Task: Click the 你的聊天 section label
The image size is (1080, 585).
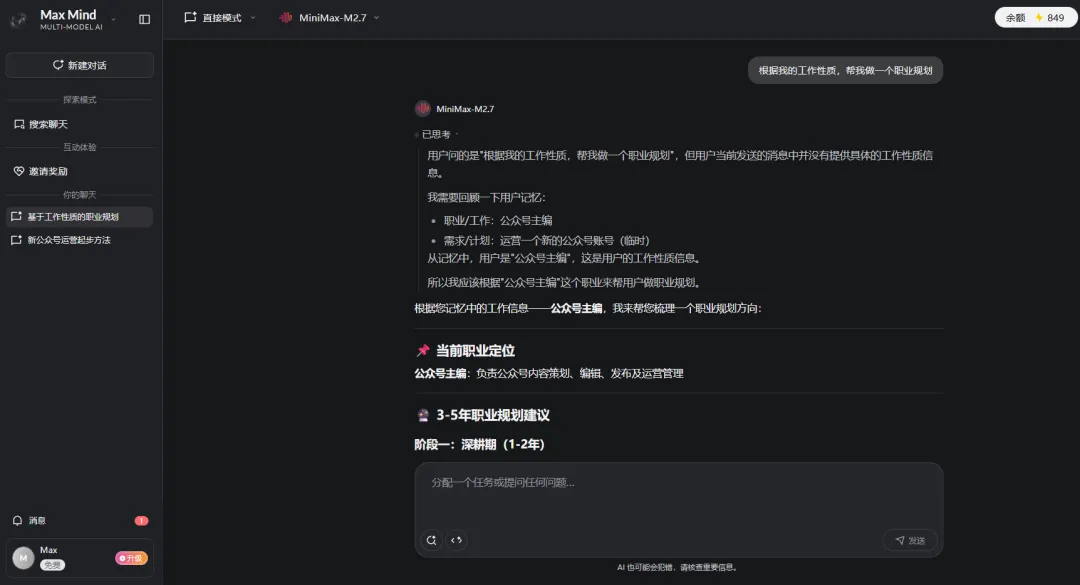Action: coord(80,195)
